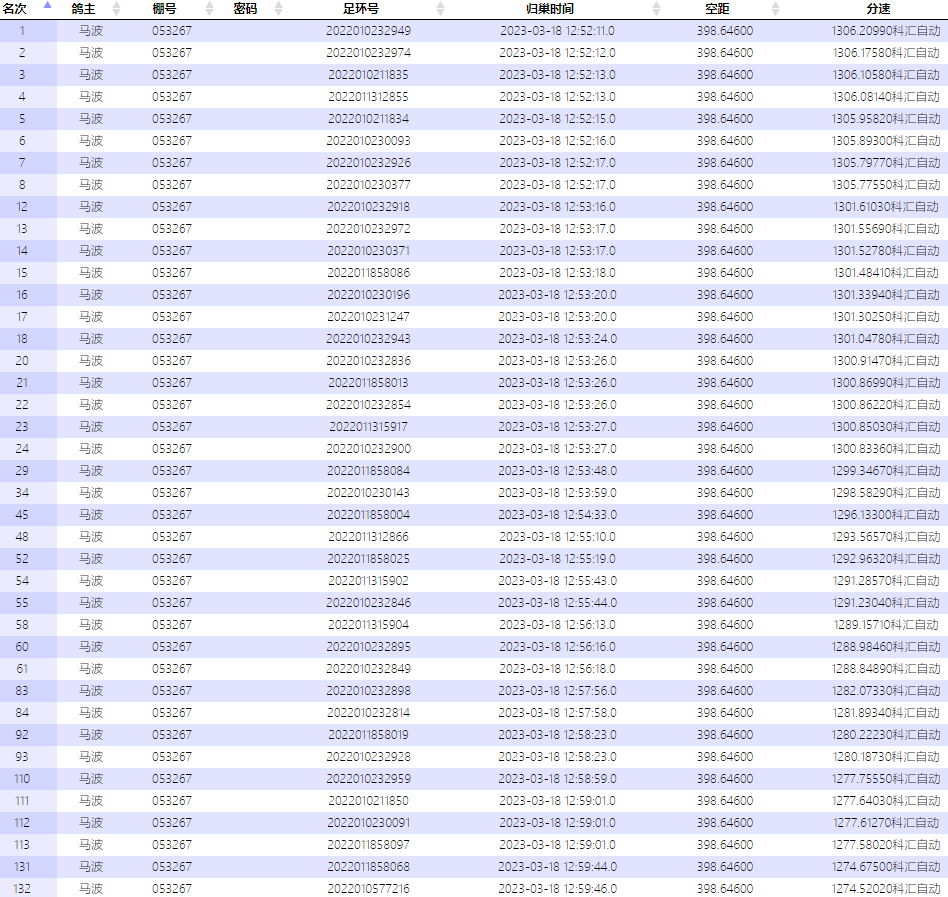Click 053267 in rank 45 row
This screenshot has width=948, height=897.
pyautogui.click(x=172, y=515)
